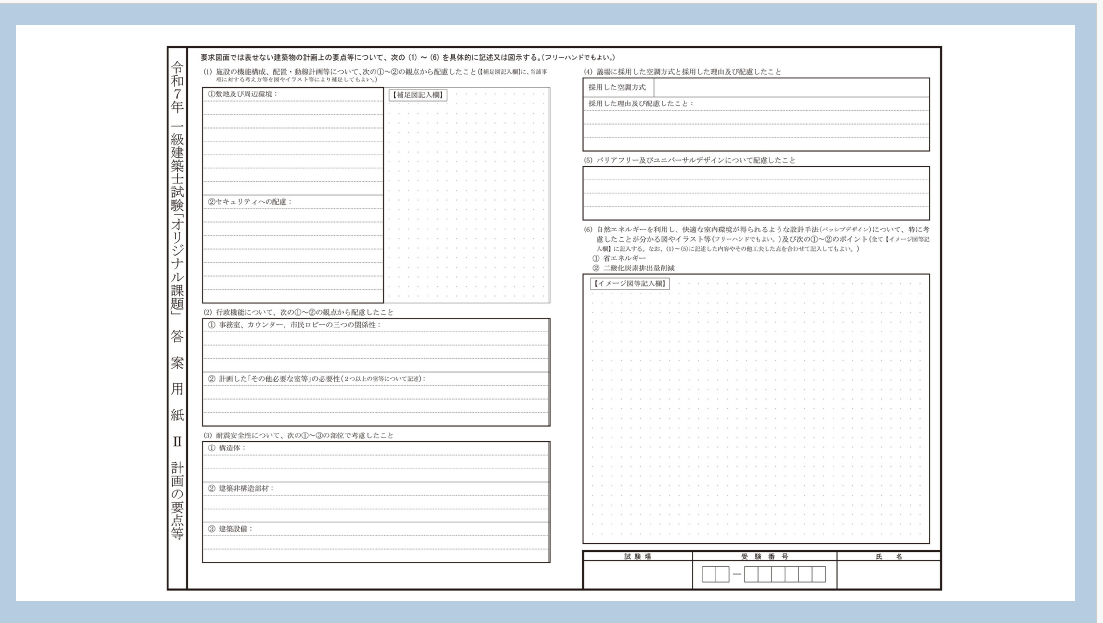This screenshot has width=1103, height=623.
Task: Click the answer lines under ③ 建築設備
Action: [376, 548]
